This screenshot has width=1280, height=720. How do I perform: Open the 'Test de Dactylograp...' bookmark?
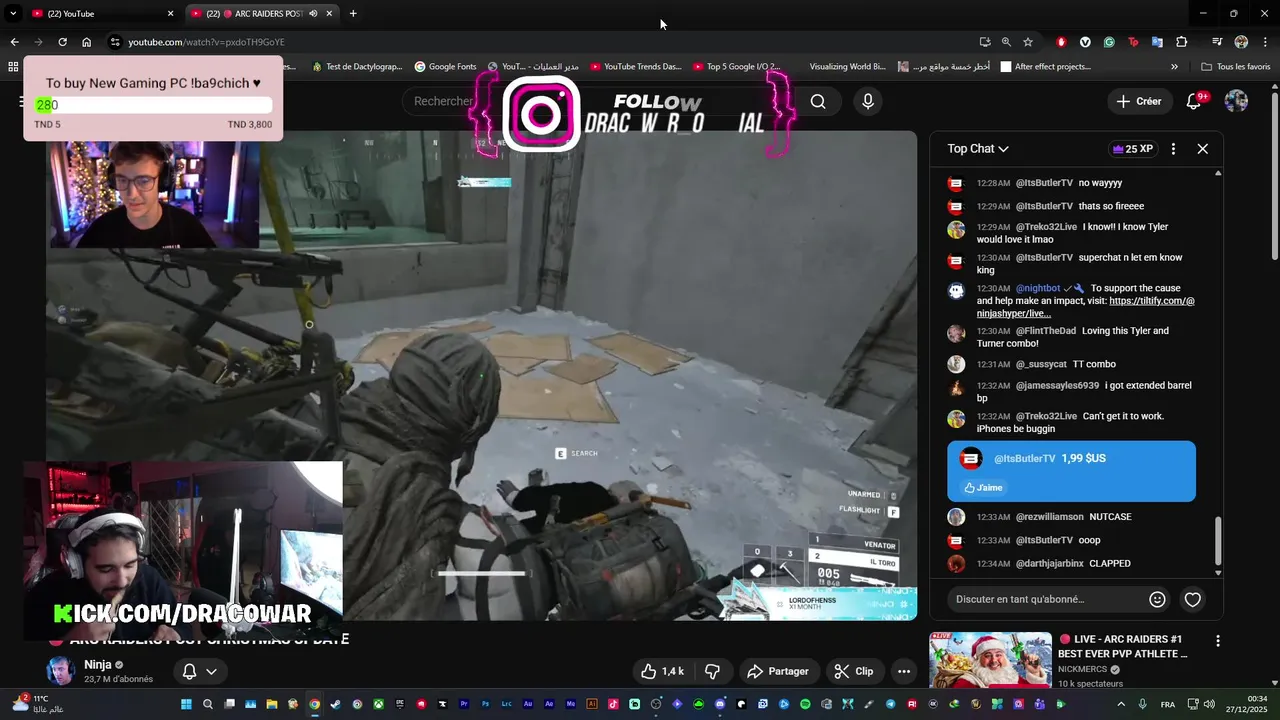tap(357, 67)
